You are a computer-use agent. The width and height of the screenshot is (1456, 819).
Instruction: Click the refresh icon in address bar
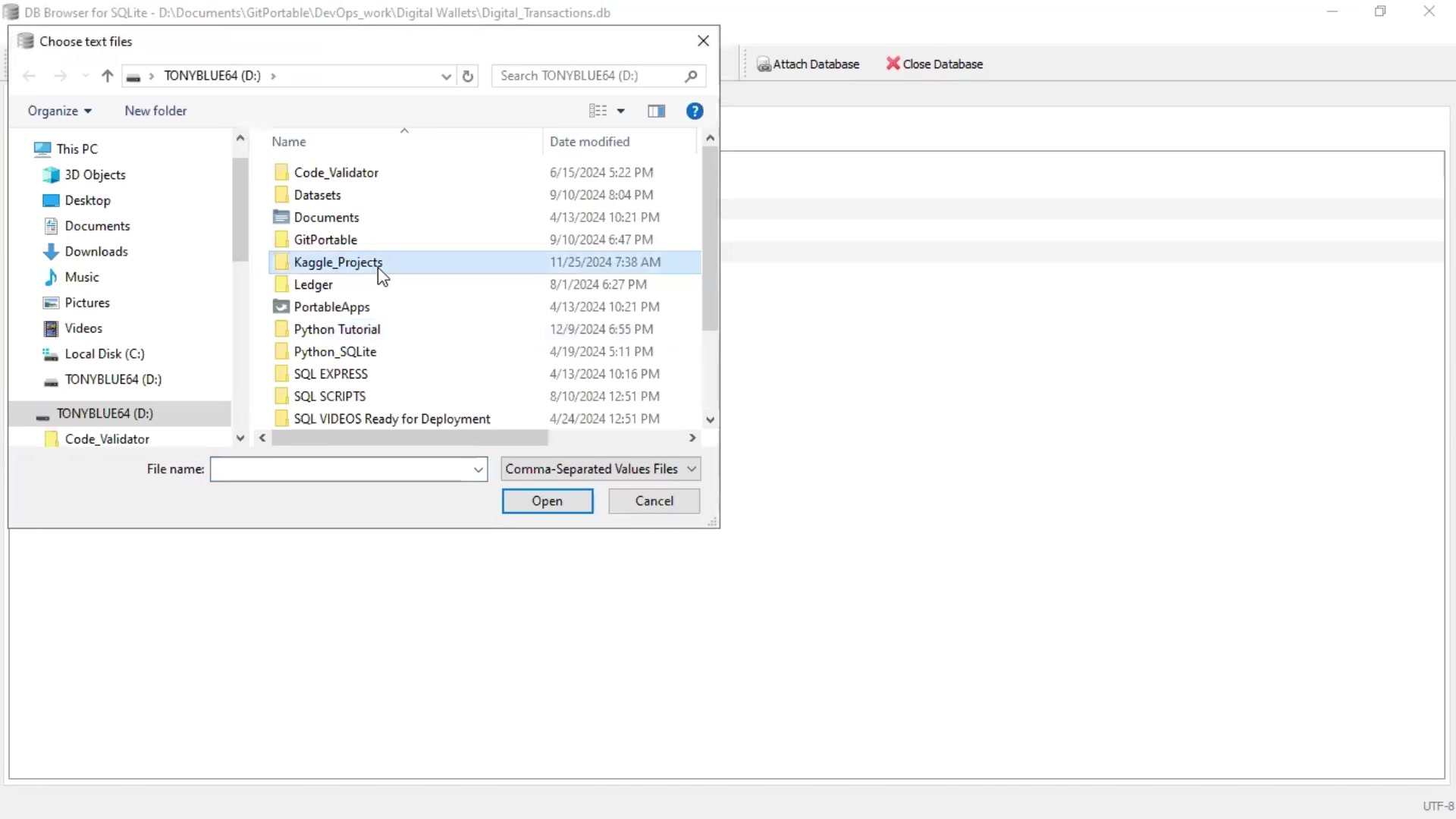[468, 76]
